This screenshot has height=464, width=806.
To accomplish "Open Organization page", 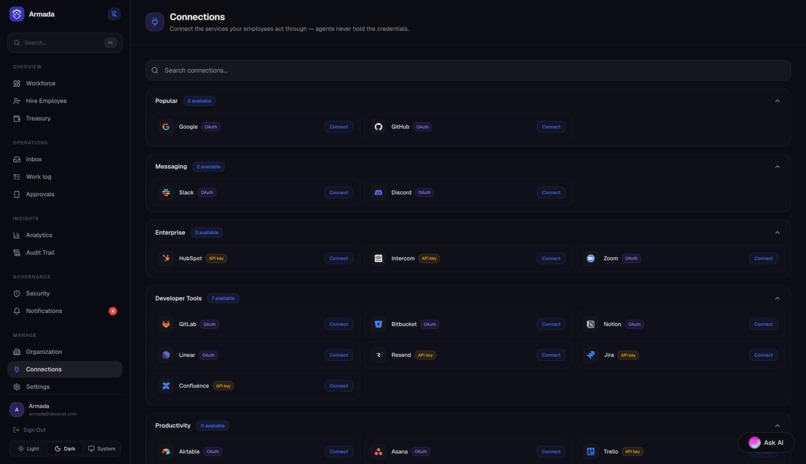I will point(65,352).
